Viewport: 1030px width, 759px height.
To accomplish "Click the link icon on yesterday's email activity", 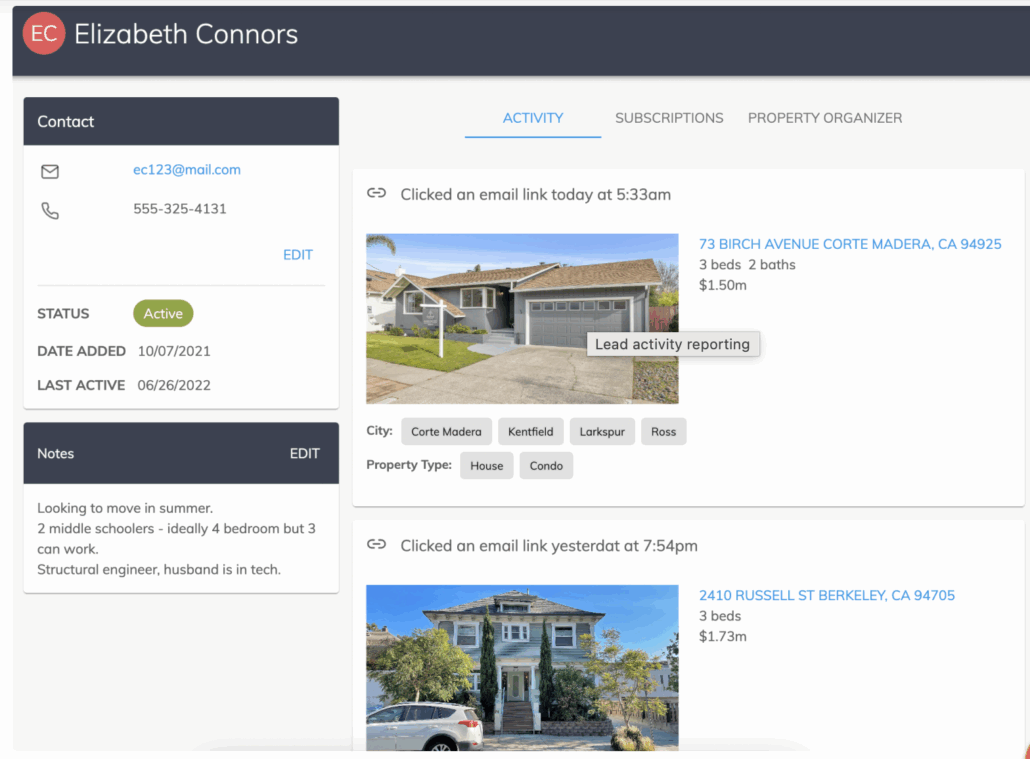I will tap(376, 544).
